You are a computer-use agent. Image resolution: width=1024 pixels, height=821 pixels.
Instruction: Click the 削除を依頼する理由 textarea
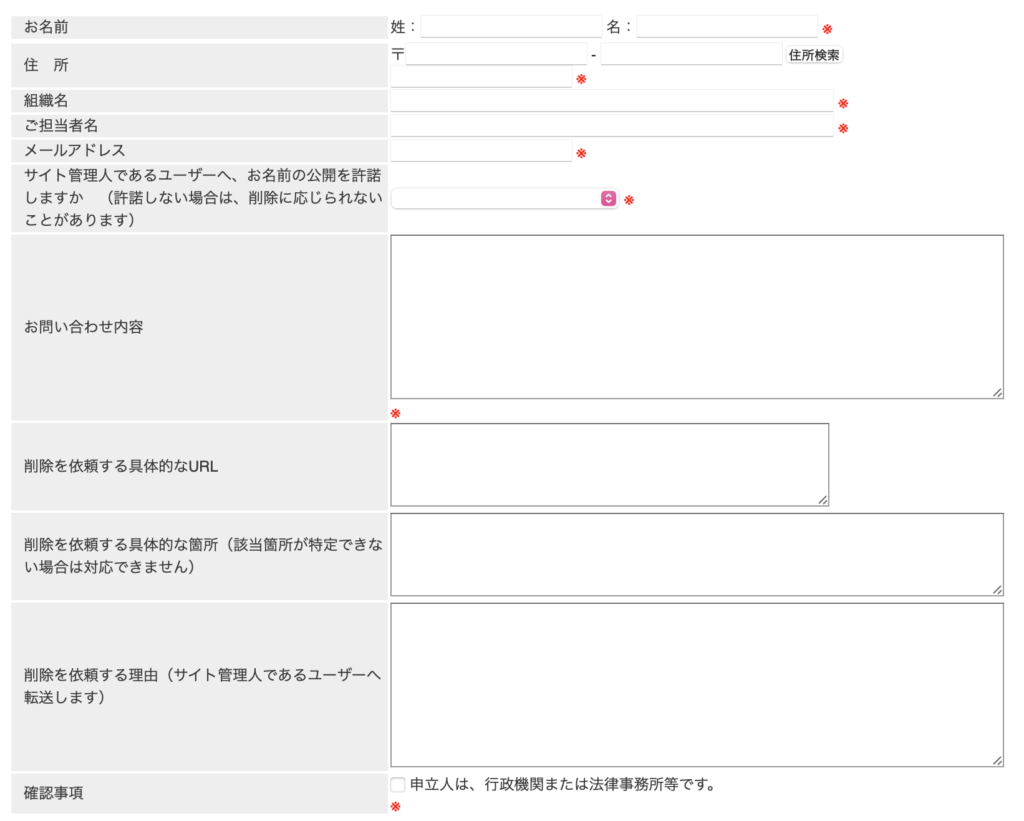pyautogui.click(x=697, y=683)
